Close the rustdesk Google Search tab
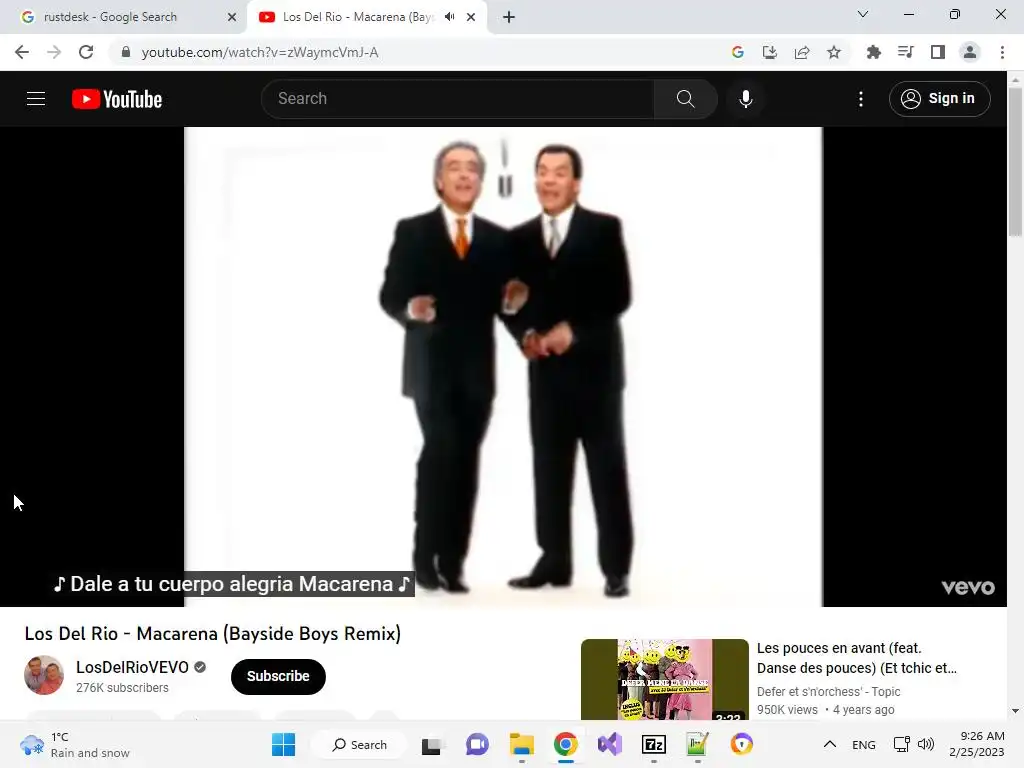This screenshot has height=768, width=1024. (232, 17)
